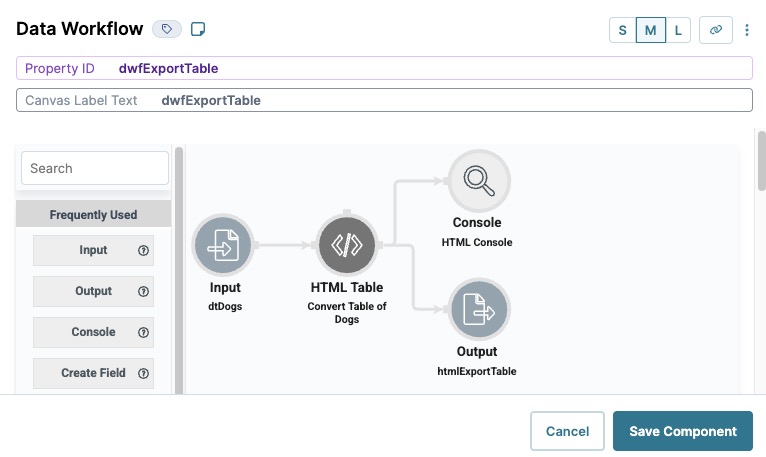766x457 pixels.
Task: Click the Save Component button
Action: click(682, 431)
